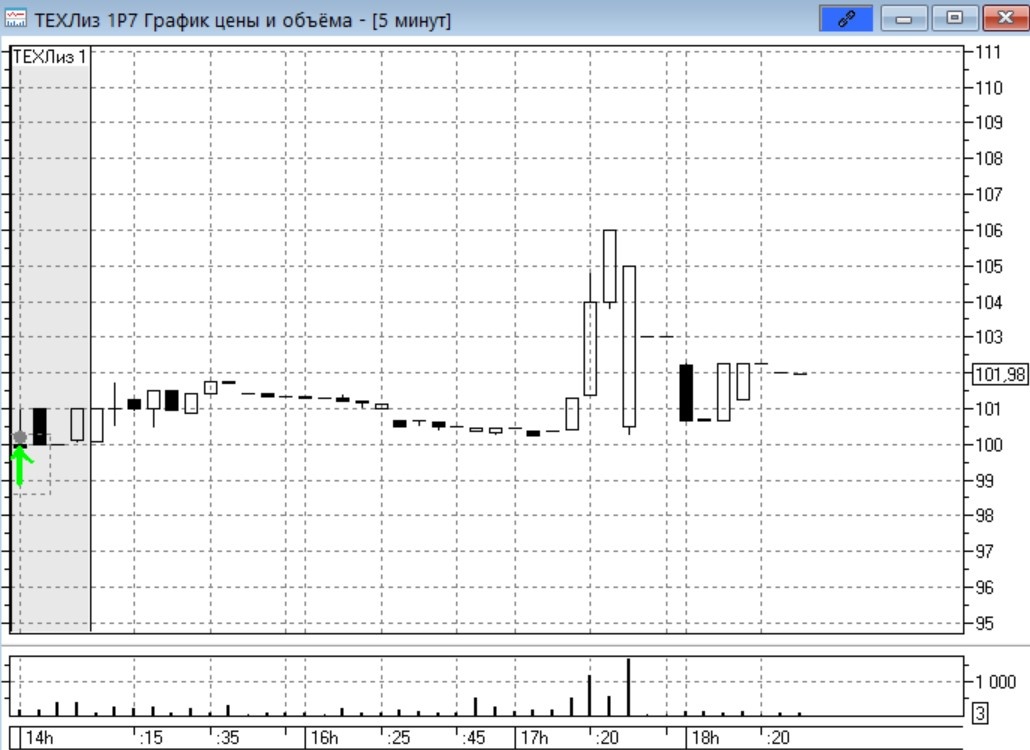Click the 14h label on time axis
The width and height of the screenshot is (1030, 750).
click(39, 738)
